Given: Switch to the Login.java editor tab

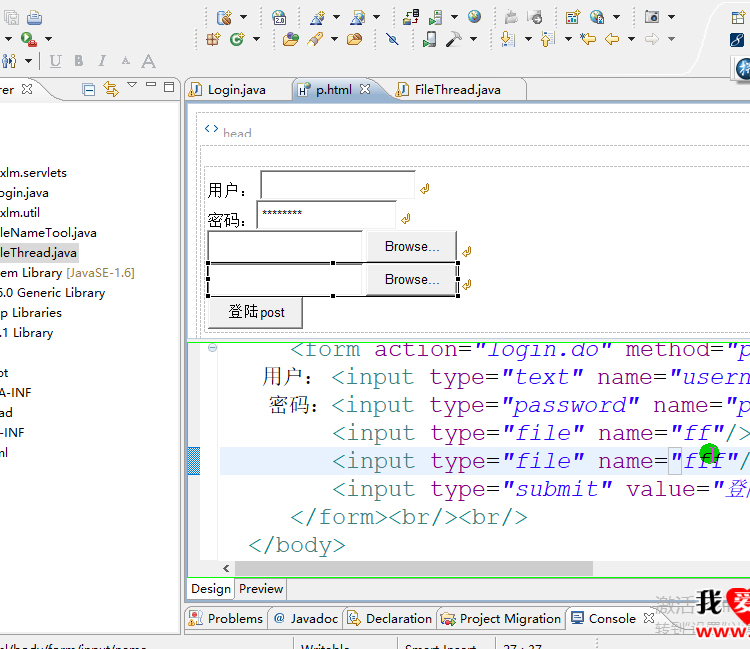Looking at the screenshot, I should pyautogui.click(x=236, y=90).
